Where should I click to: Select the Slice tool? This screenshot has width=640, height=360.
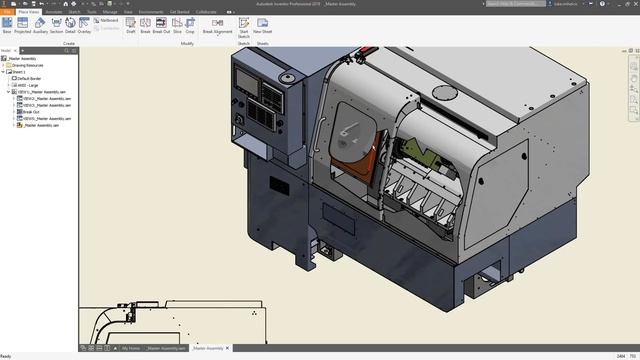[x=177, y=25]
